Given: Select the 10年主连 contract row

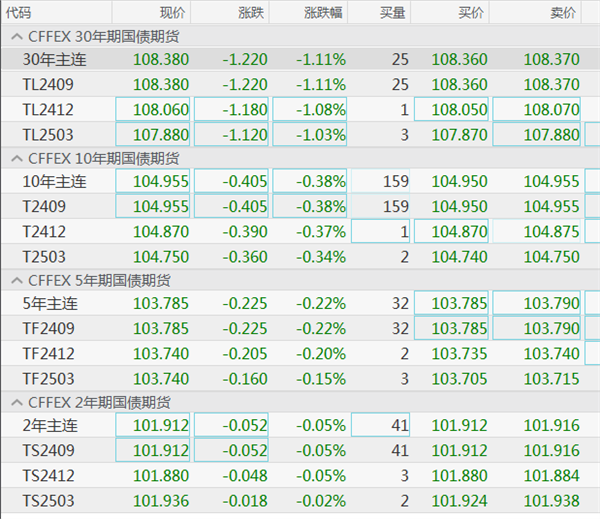Looking at the screenshot, I should click(55, 182).
